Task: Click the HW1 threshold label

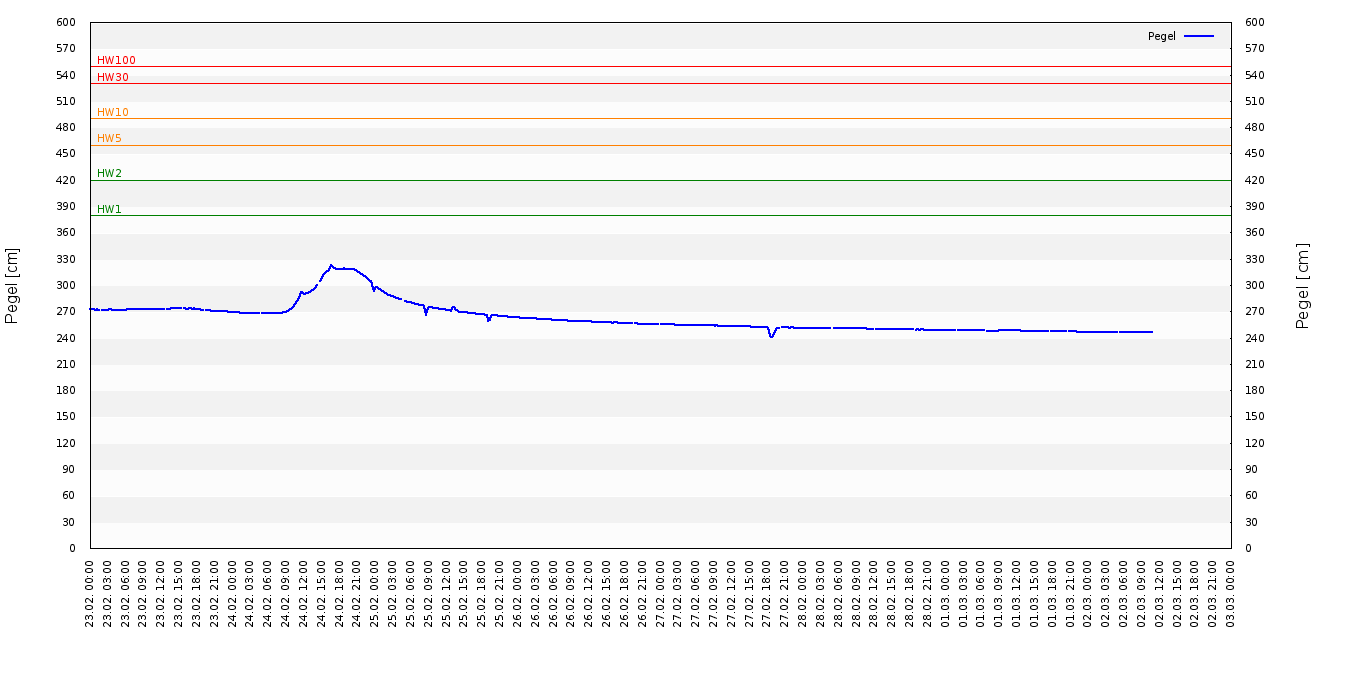Action: [x=109, y=210]
